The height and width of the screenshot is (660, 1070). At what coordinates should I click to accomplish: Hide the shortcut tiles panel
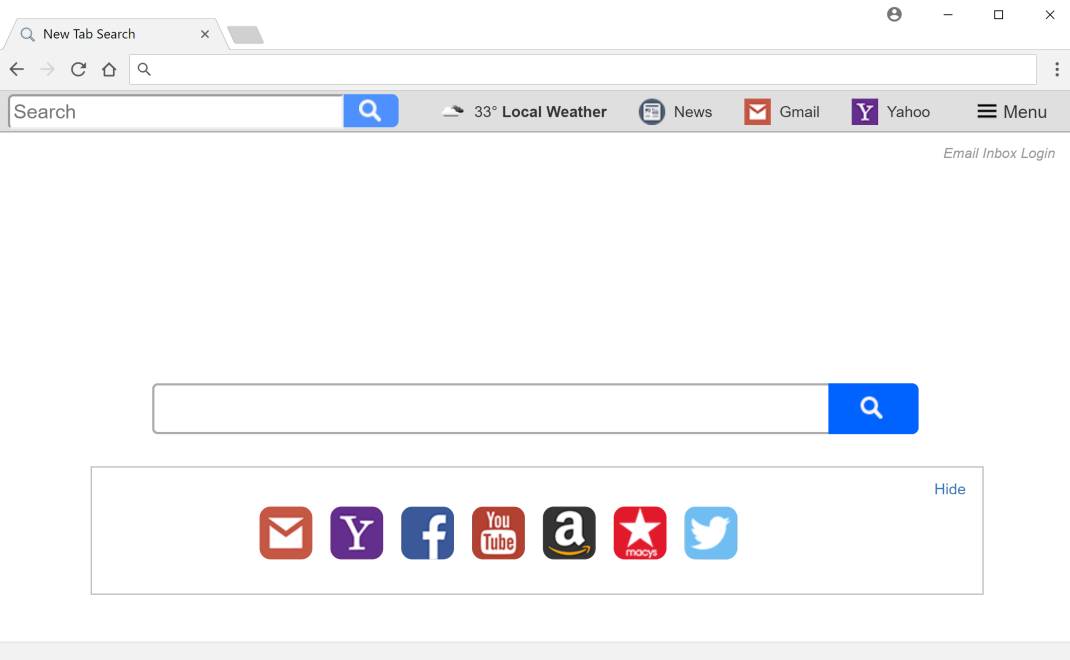pyautogui.click(x=949, y=489)
